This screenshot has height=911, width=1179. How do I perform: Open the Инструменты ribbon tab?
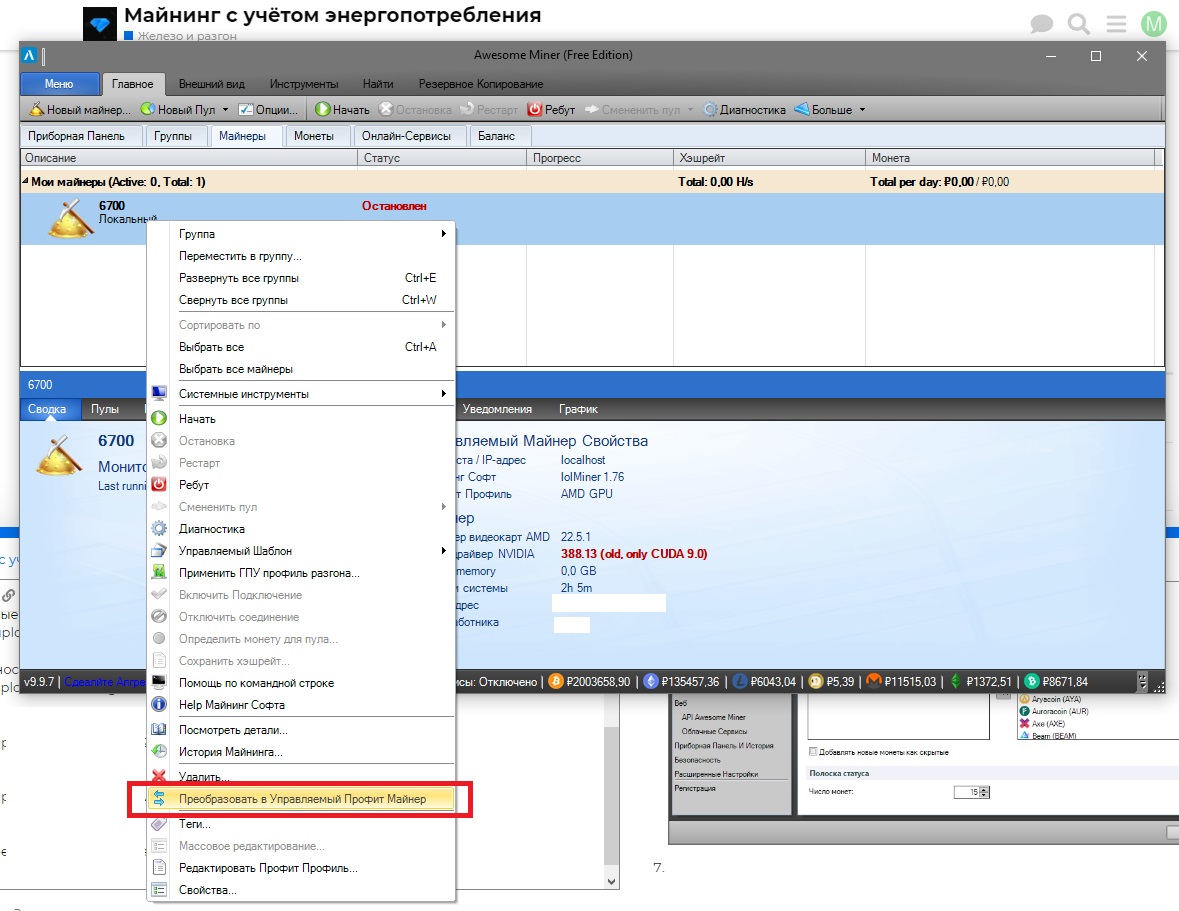(304, 84)
